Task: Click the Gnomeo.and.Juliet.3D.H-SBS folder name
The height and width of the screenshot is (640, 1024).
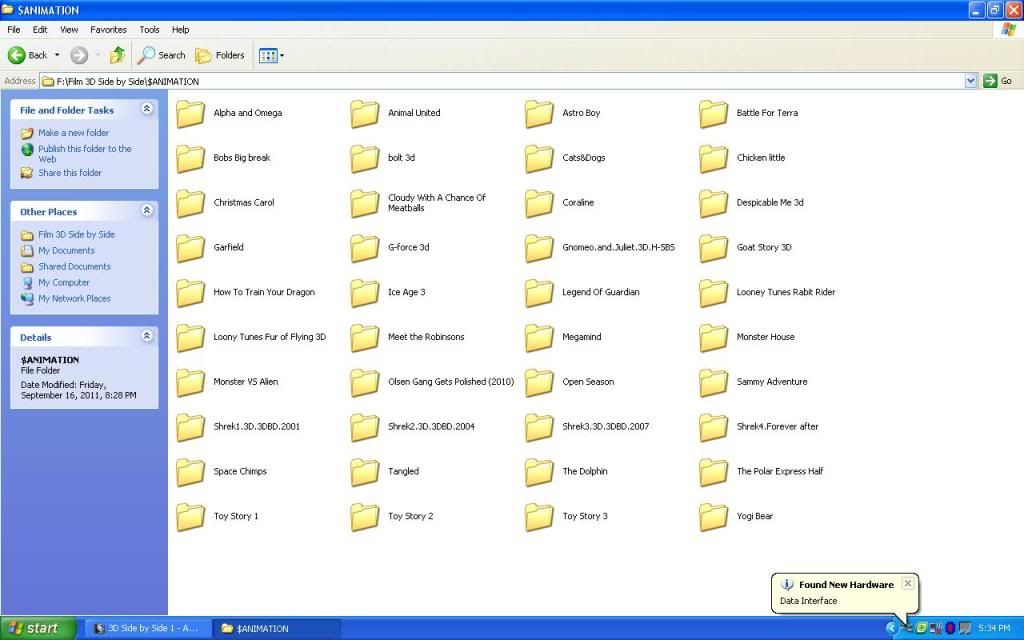Action: click(x=618, y=248)
